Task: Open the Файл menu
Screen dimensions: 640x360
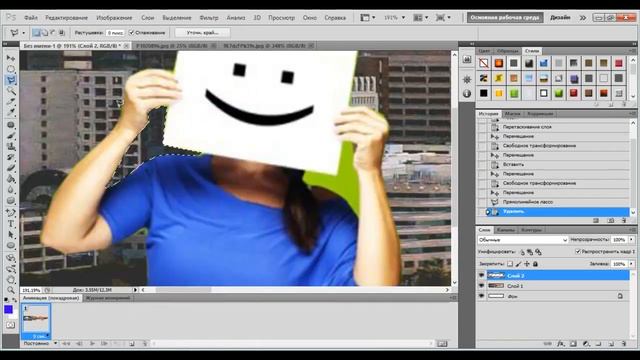Action: tap(31, 18)
